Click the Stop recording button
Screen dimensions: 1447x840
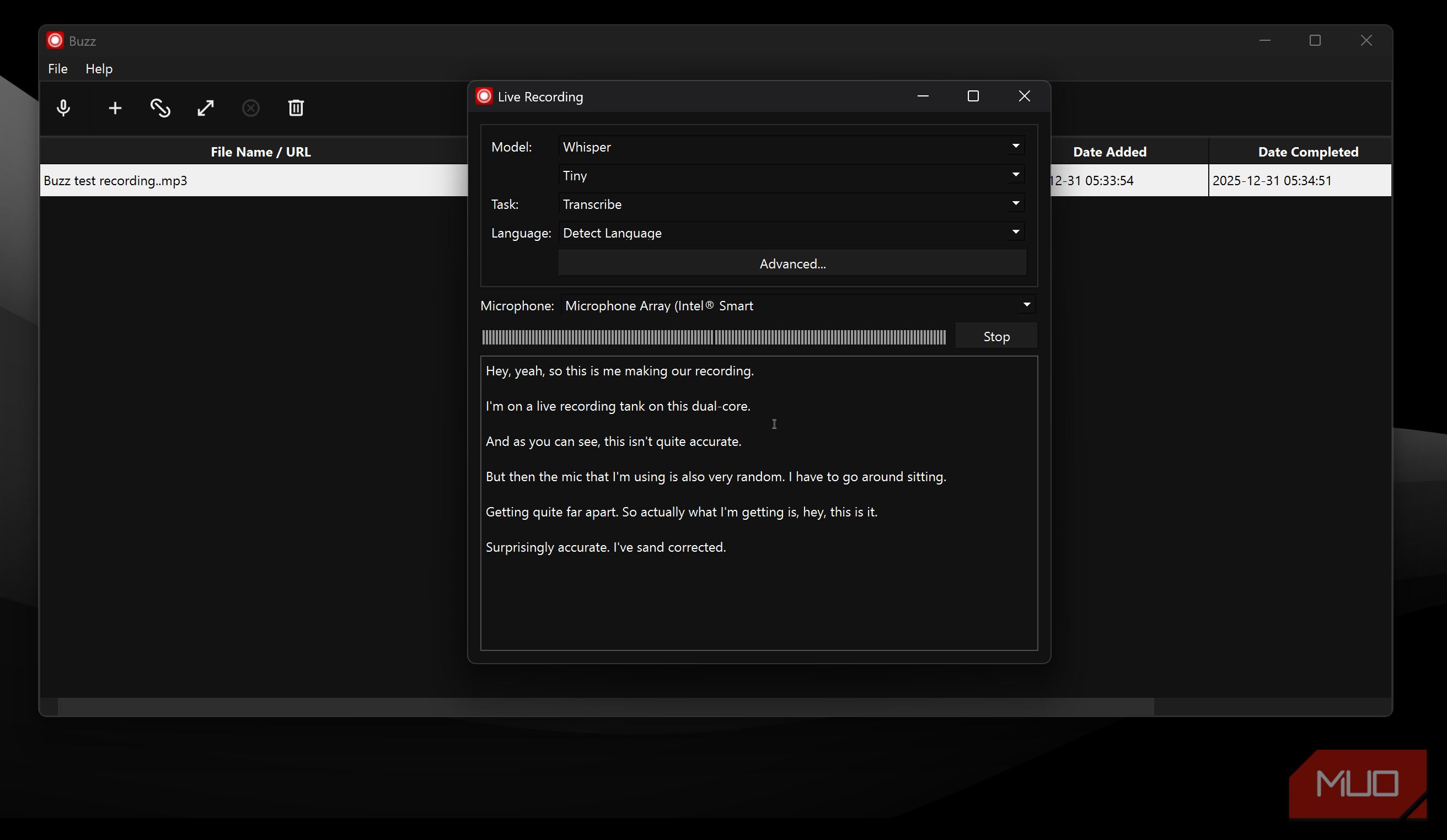pyautogui.click(x=996, y=336)
